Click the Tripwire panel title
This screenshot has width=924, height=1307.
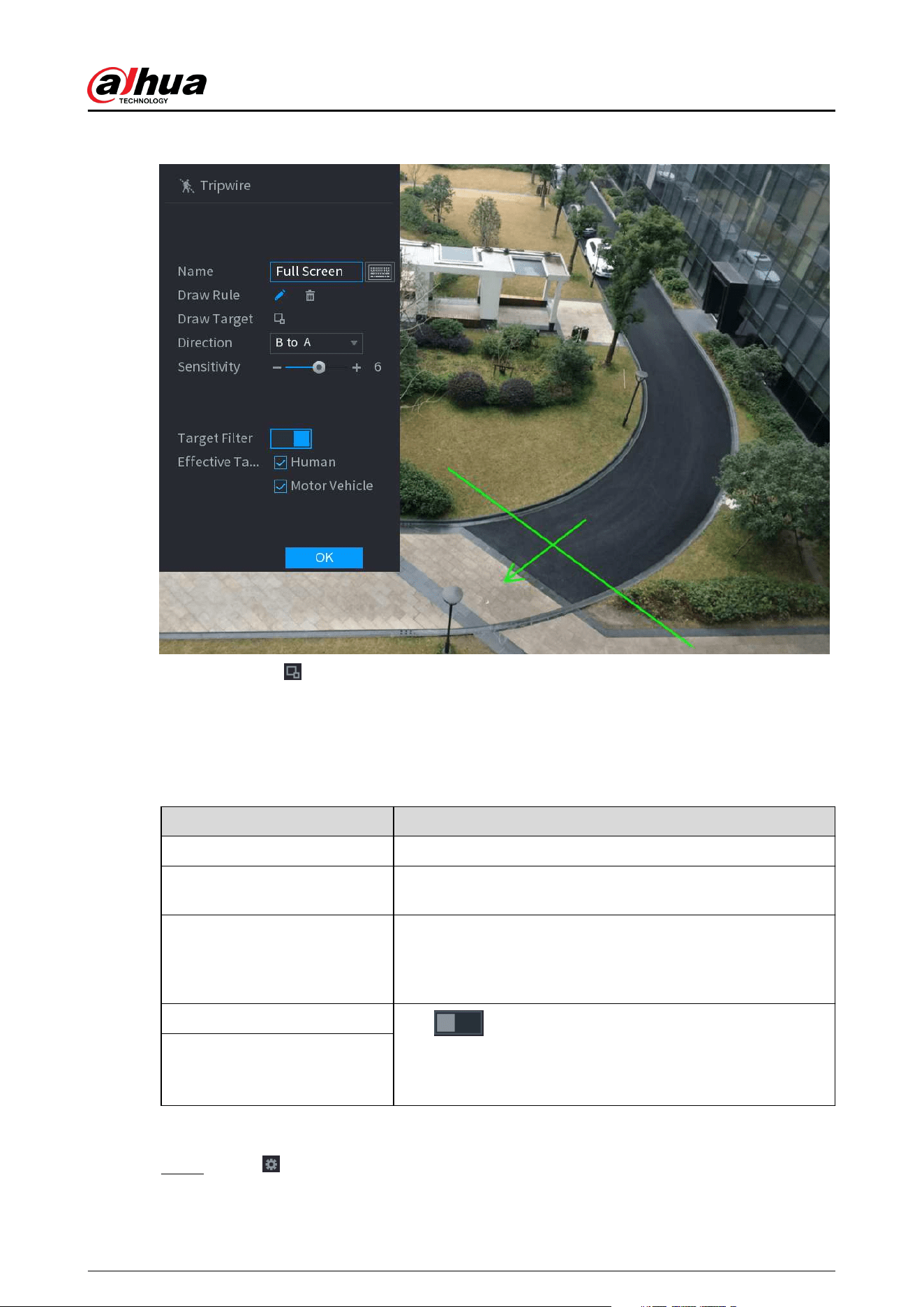click(225, 186)
